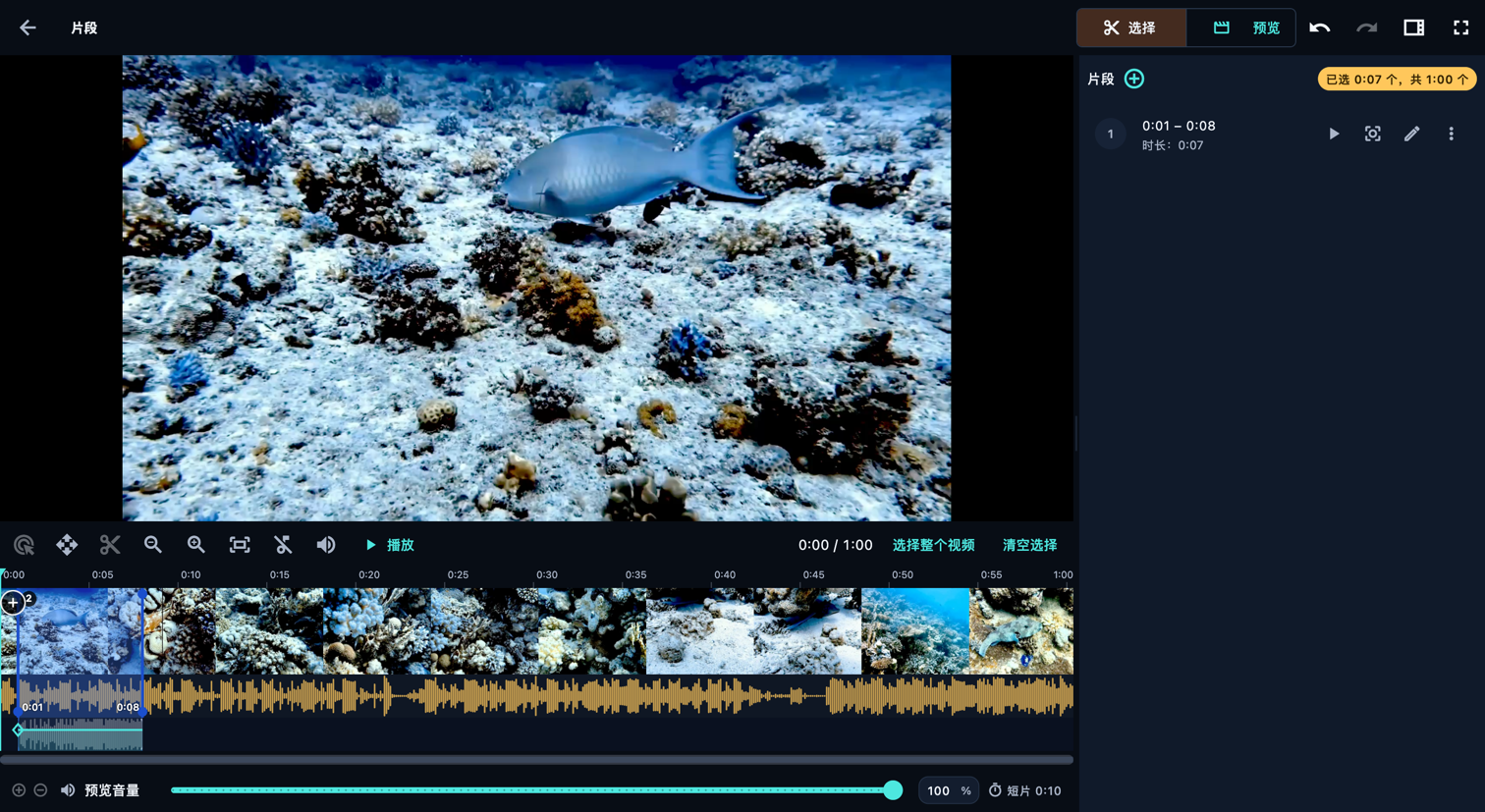
Task: Click the 0:08 selection end handle
Action: pyautogui.click(x=143, y=652)
